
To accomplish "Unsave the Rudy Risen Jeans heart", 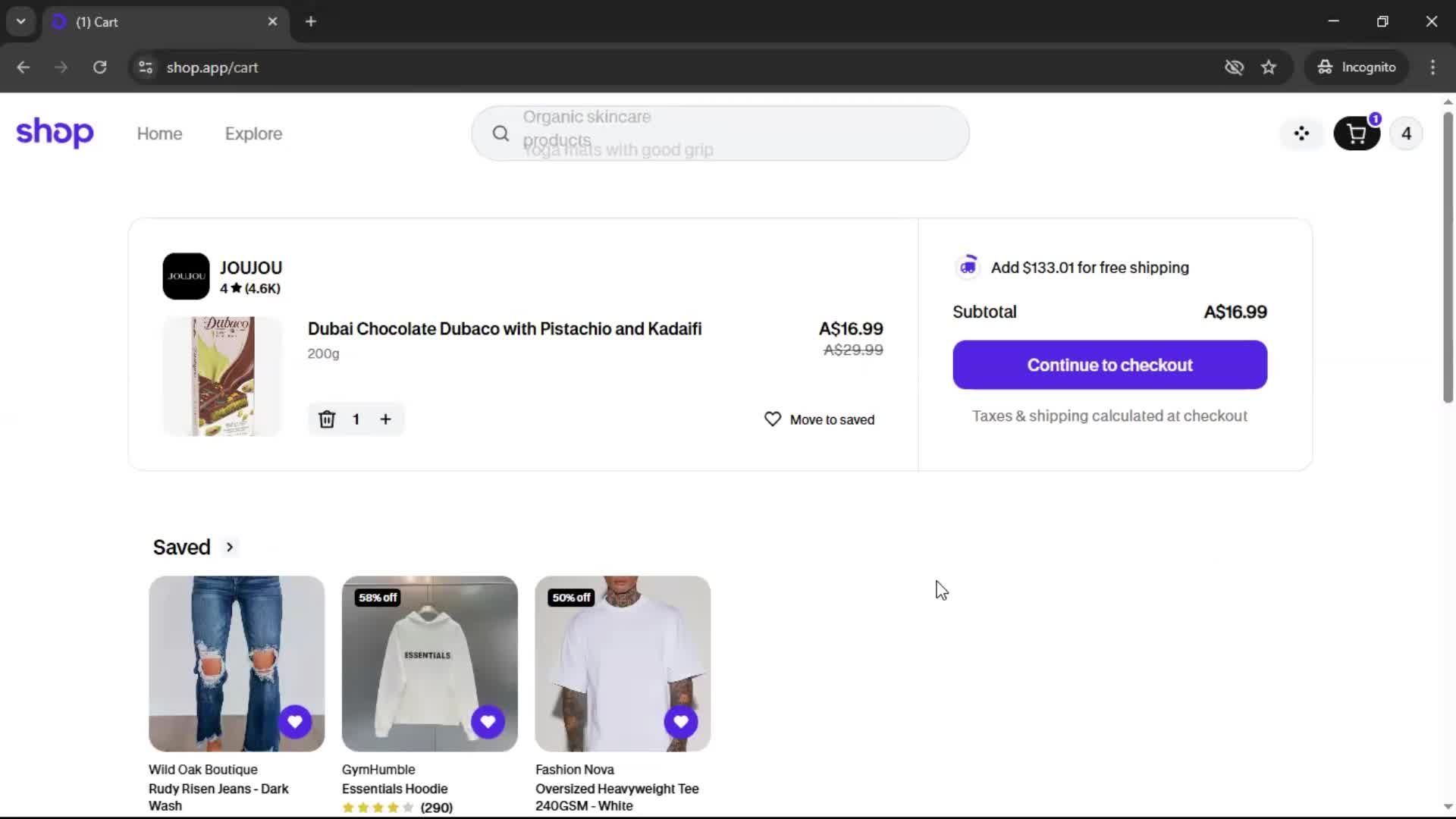I will point(295,721).
